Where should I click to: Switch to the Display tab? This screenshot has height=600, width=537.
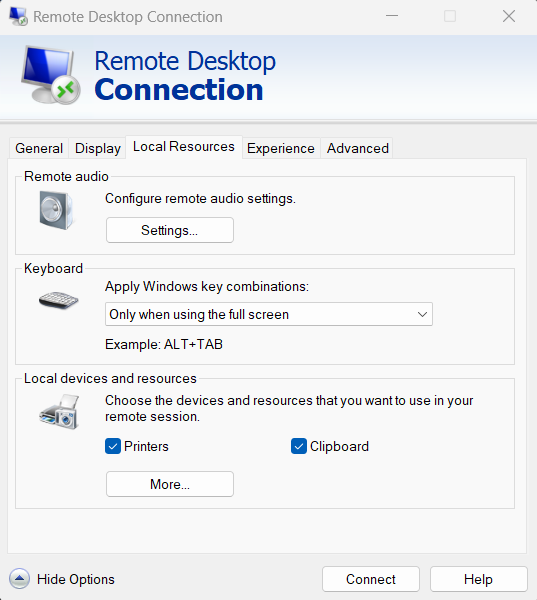98,148
